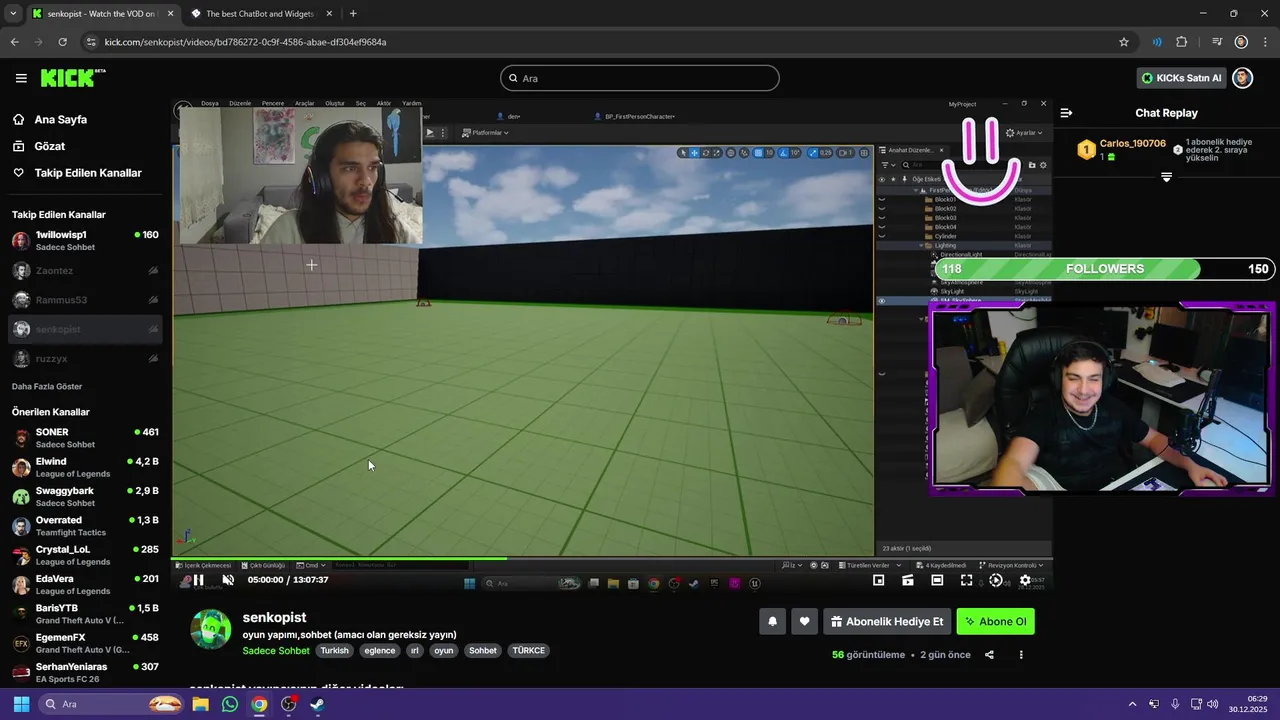Click Abonelik Hediye Et button
This screenshot has width=1280, height=720.
click(887, 621)
